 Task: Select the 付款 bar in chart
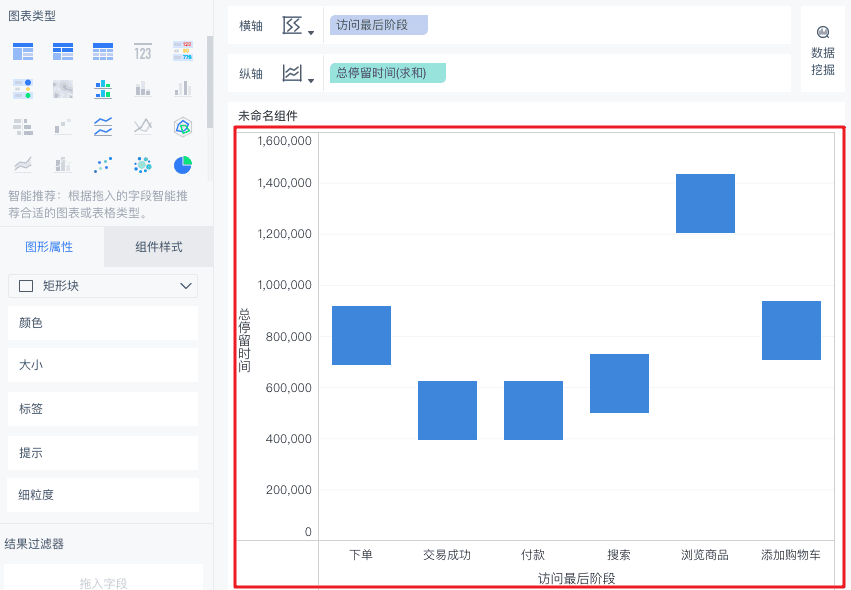point(534,410)
